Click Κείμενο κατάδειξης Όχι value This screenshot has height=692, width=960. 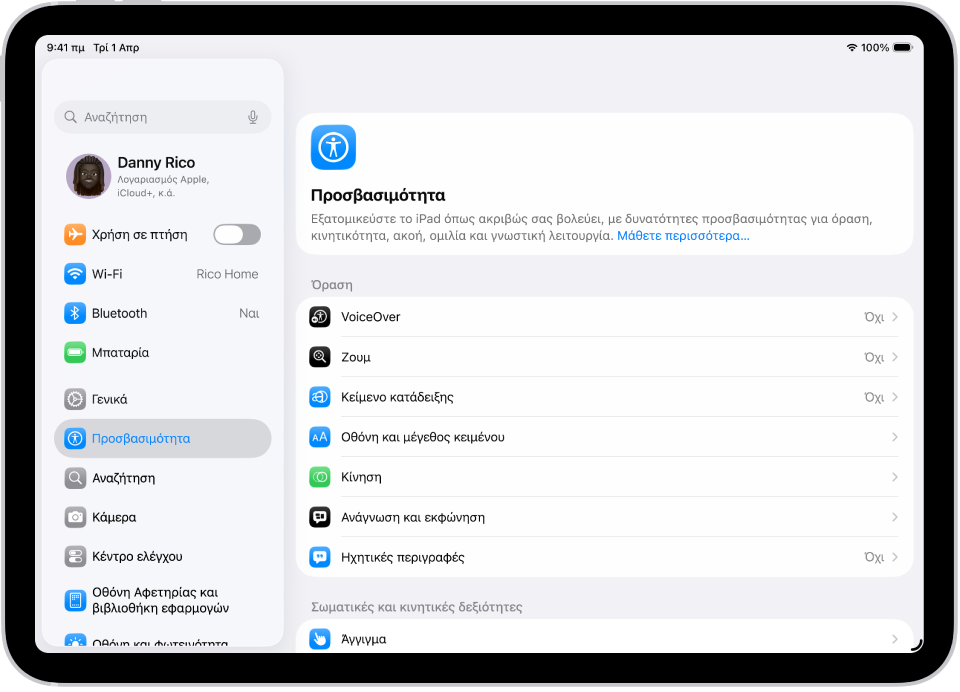coord(874,397)
